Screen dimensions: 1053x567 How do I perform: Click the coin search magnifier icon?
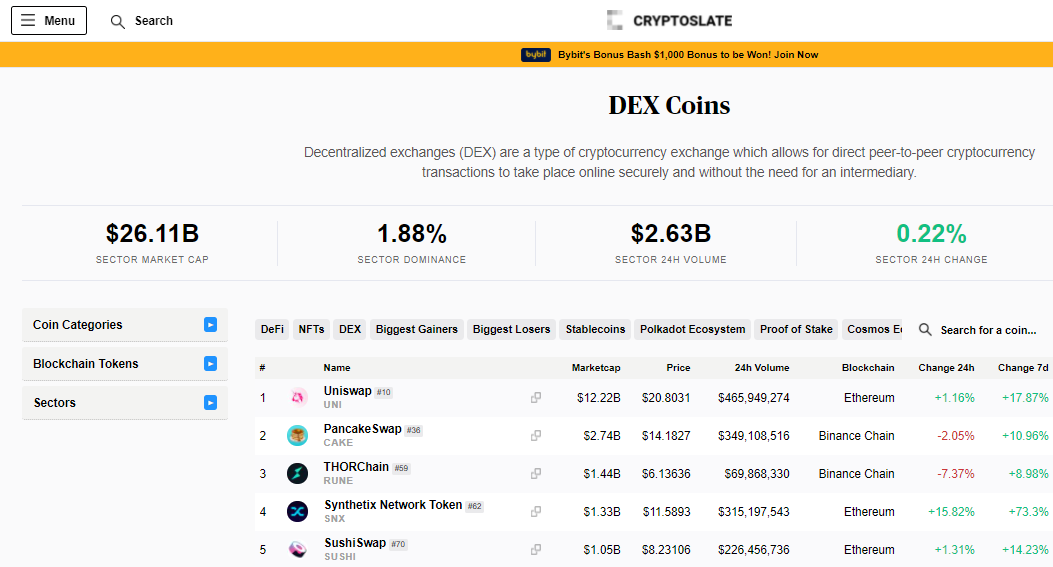click(x=925, y=330)
